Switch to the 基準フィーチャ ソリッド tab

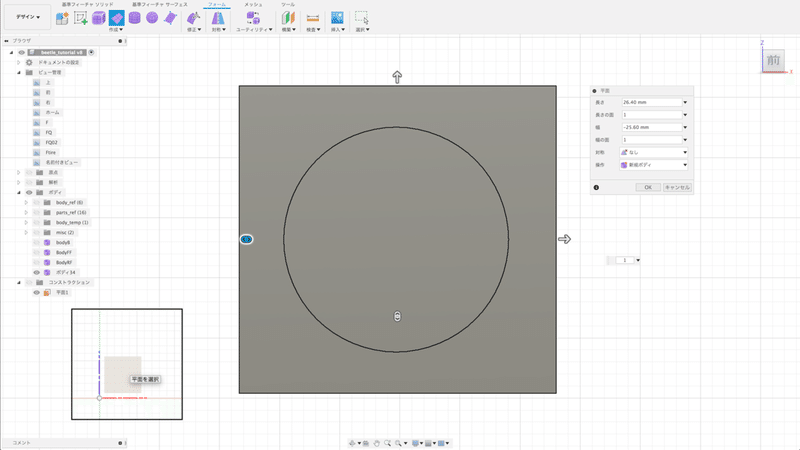[88, 5]
